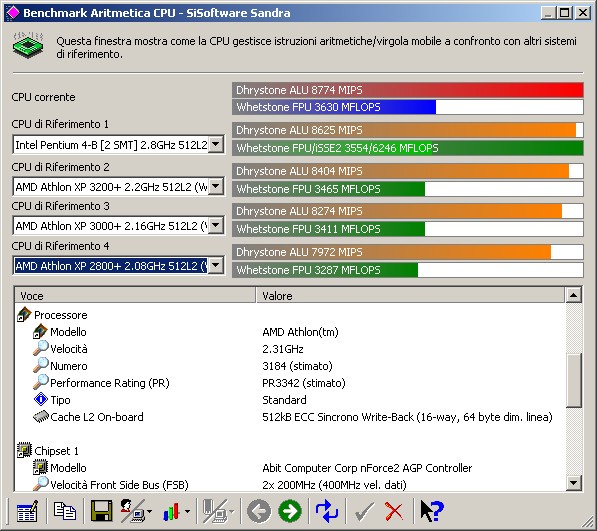Click the list scrollbar up arrow
Screen dimensions: 597x531
point(573,295)
